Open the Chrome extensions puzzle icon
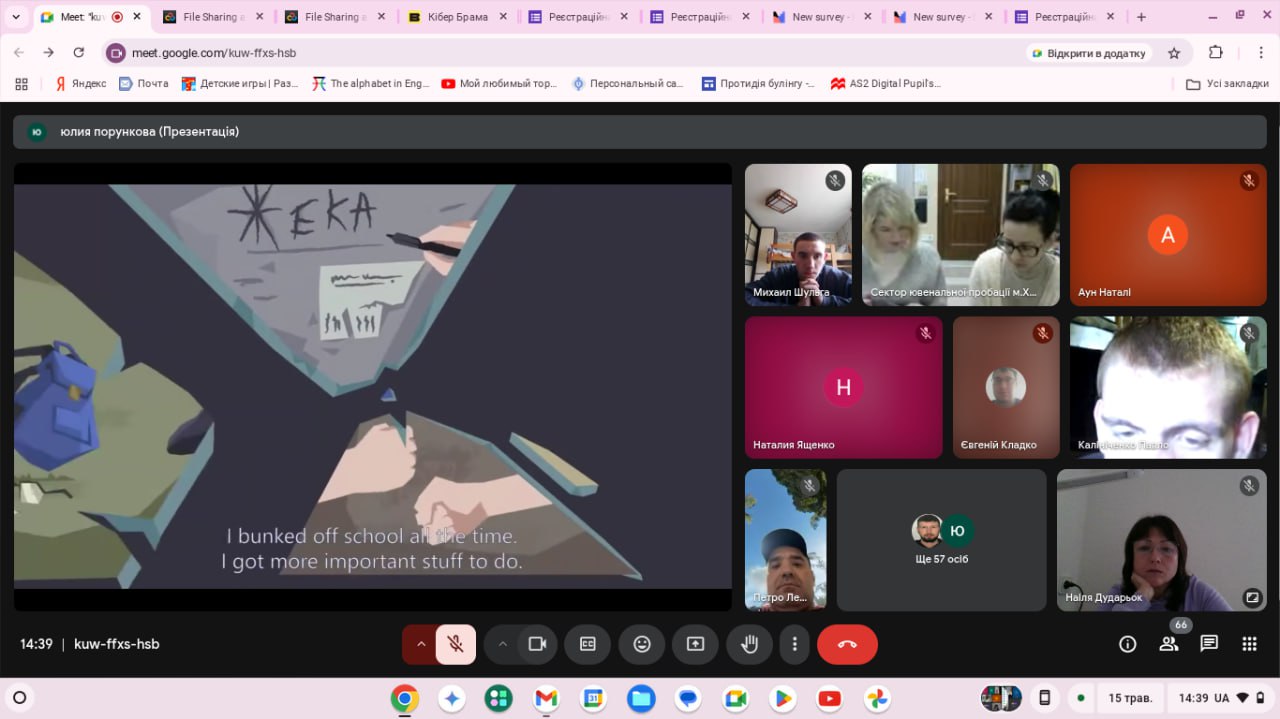Screen dimensions: 1280x719 point(1216,53)
